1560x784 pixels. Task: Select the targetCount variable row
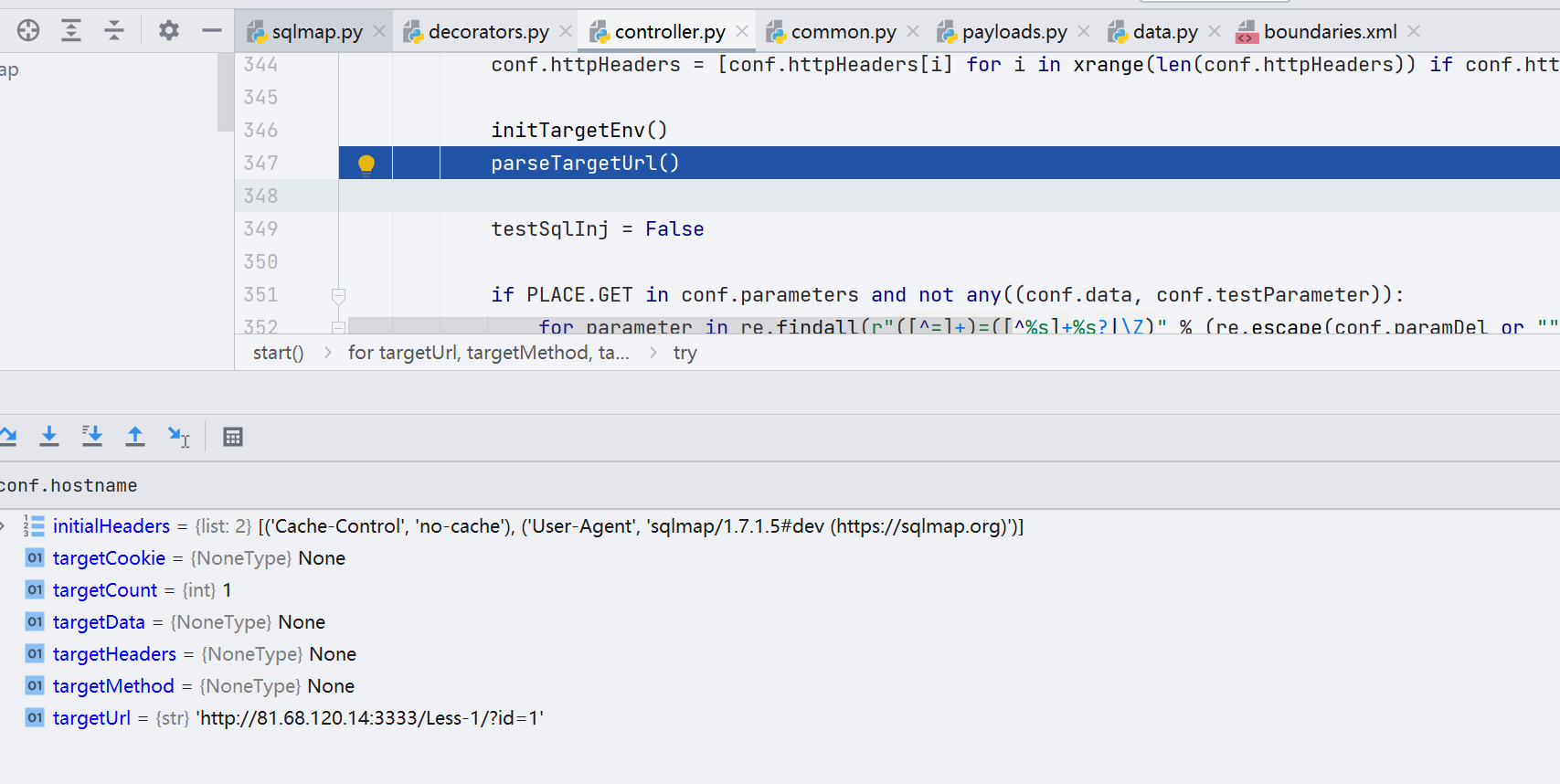click(x=780, y=590)
